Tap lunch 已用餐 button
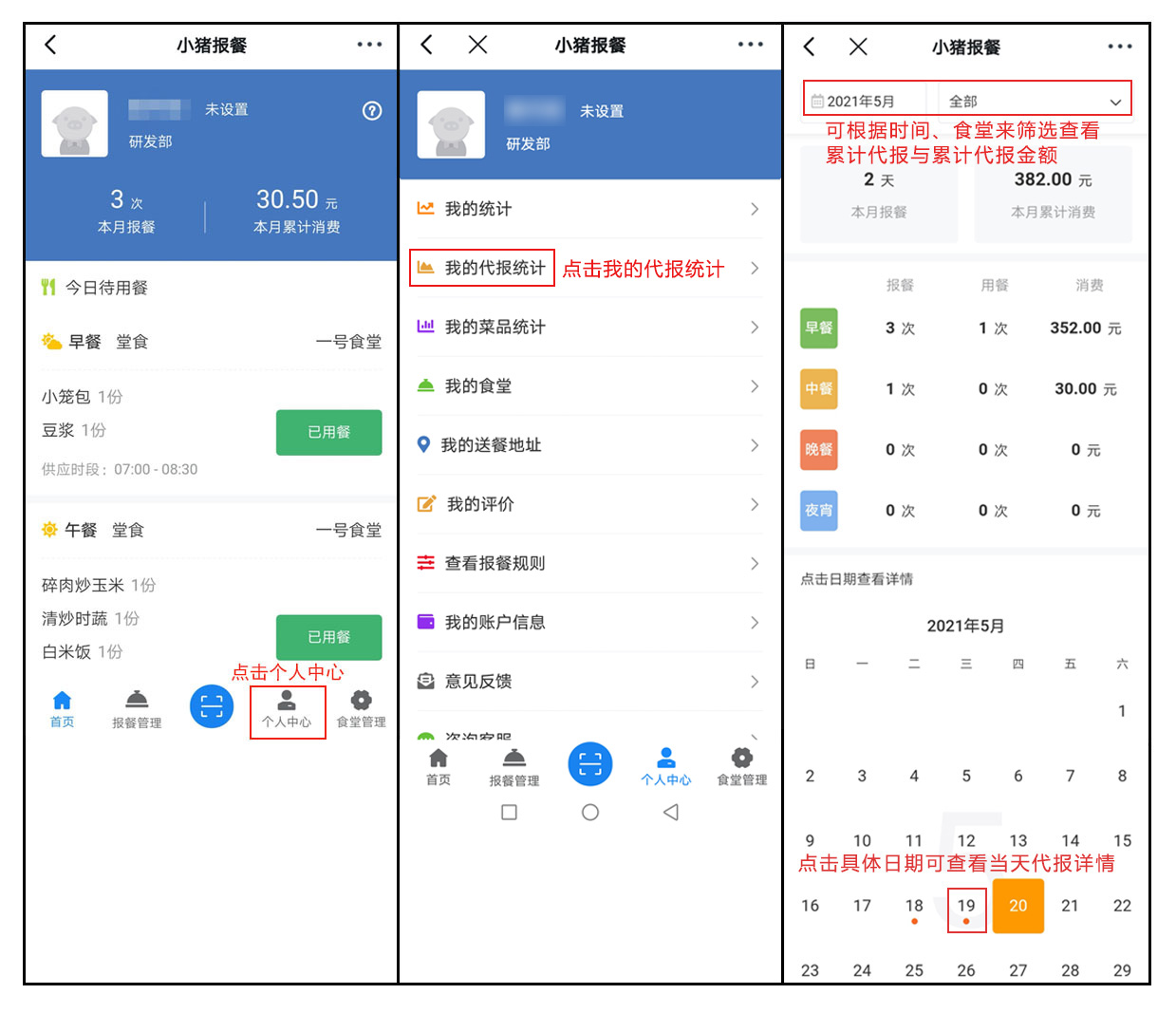 tap(328, 637)
